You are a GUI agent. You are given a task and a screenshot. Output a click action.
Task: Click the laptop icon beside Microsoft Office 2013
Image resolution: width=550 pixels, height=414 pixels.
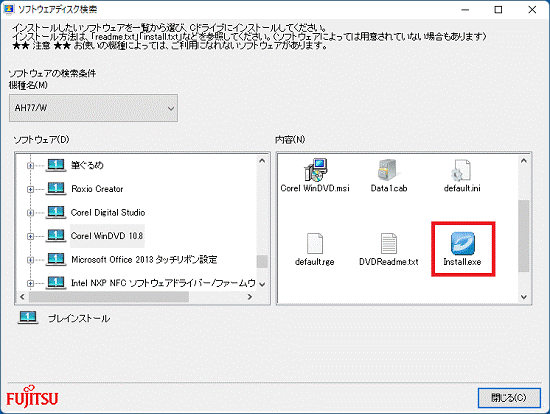[x=56, y=260]
